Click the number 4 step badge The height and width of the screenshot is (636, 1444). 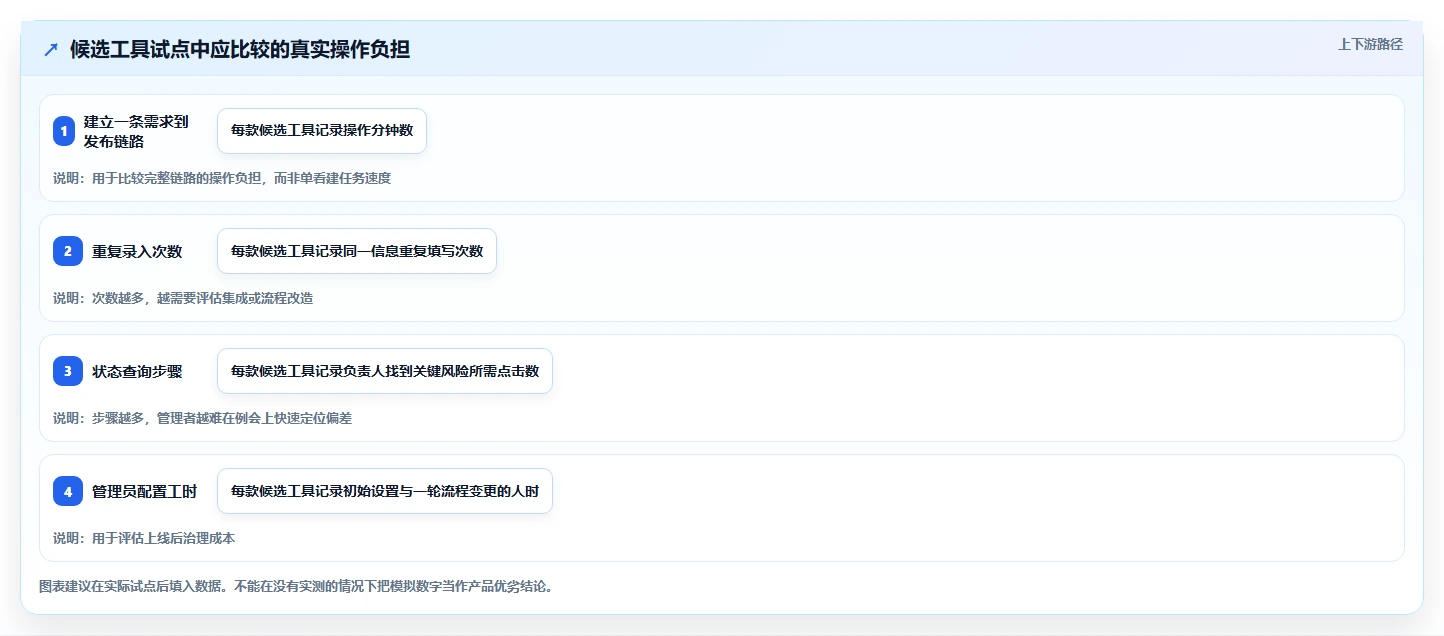(68, 491)
